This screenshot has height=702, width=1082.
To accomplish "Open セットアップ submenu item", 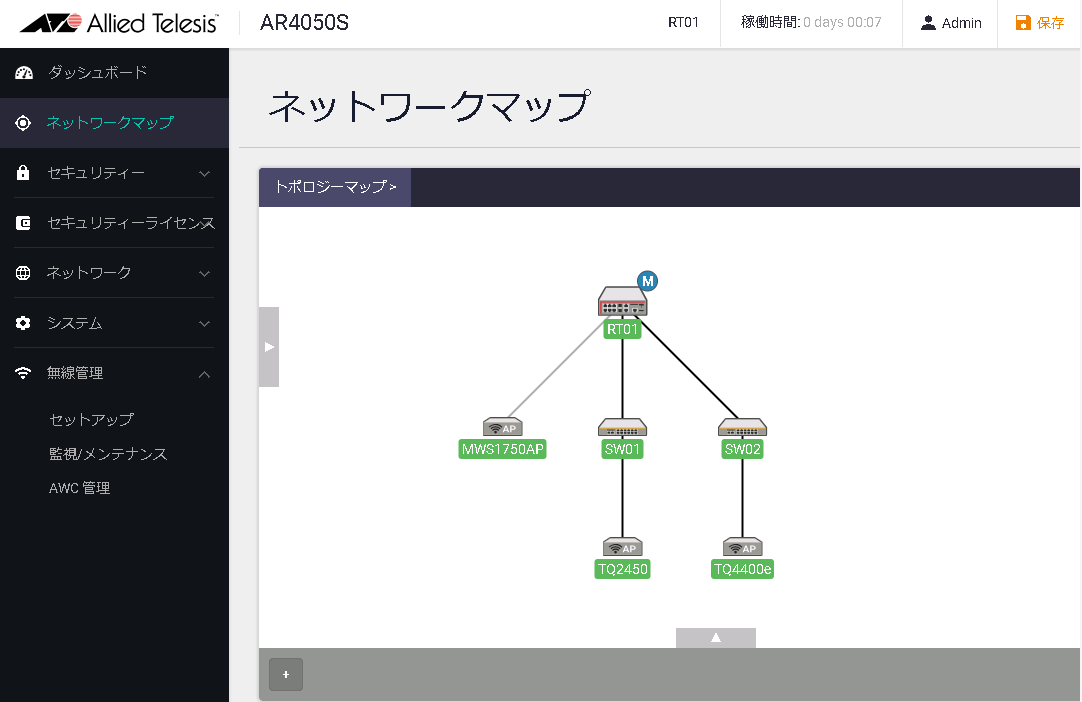I will click(x=91, y=420).
